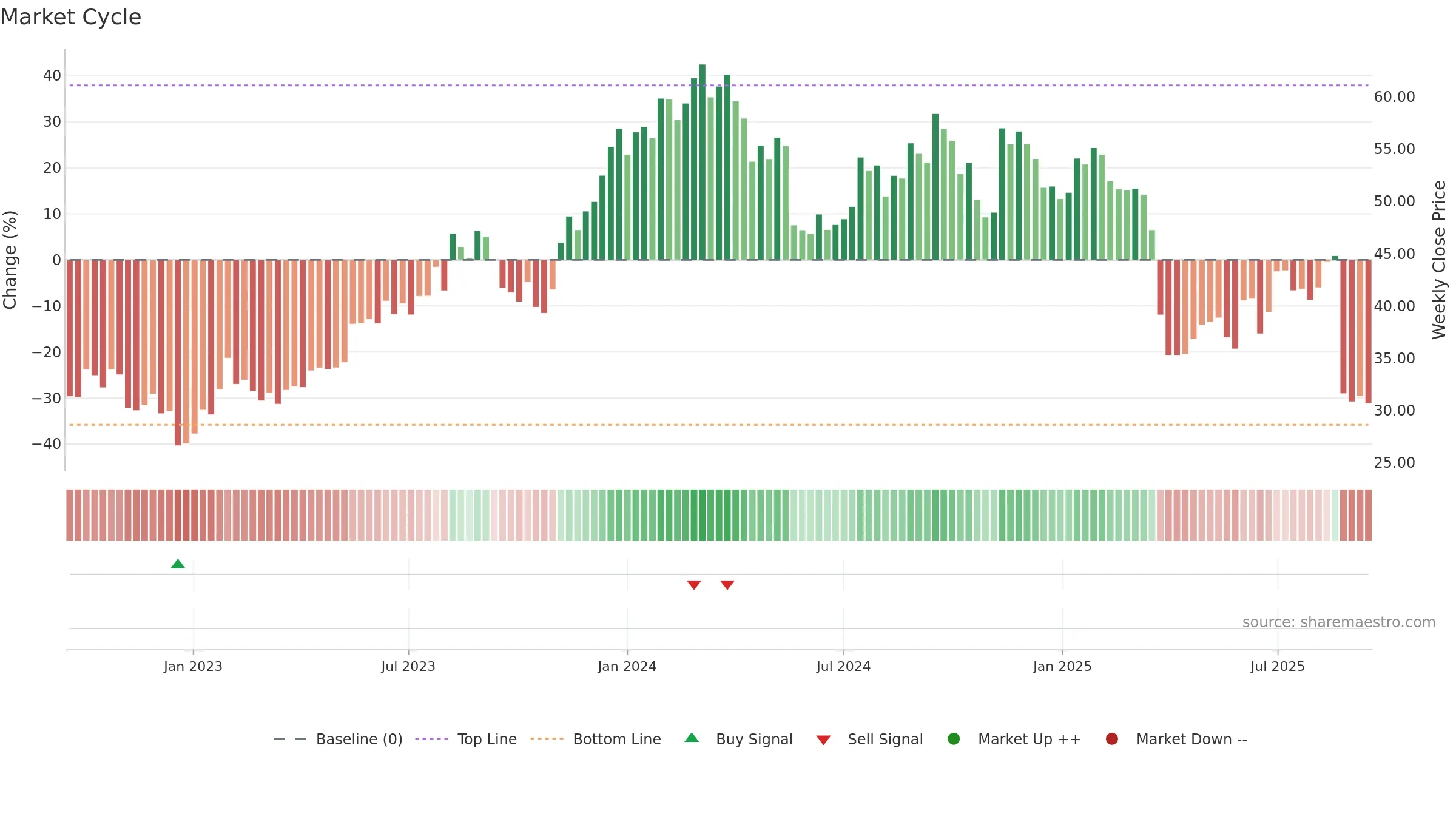Screen dimensions: 1456x819
Task: Toggle the Market Up ++ legend entry
Action: coord(1014,739)
